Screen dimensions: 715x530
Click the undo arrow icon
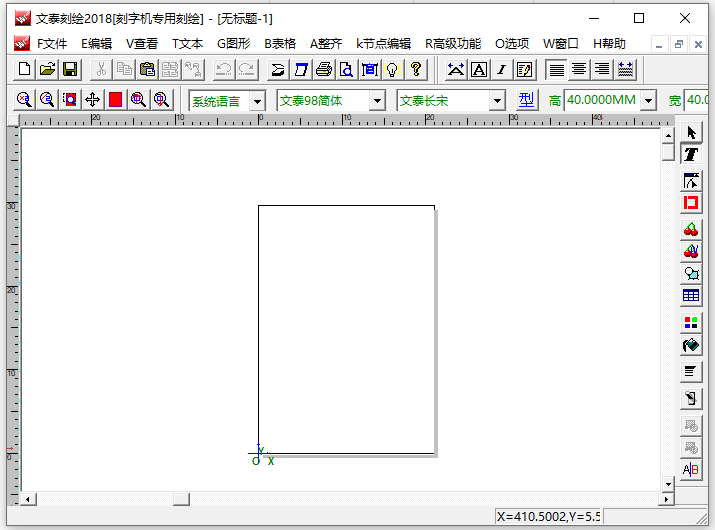click(223, 70)
